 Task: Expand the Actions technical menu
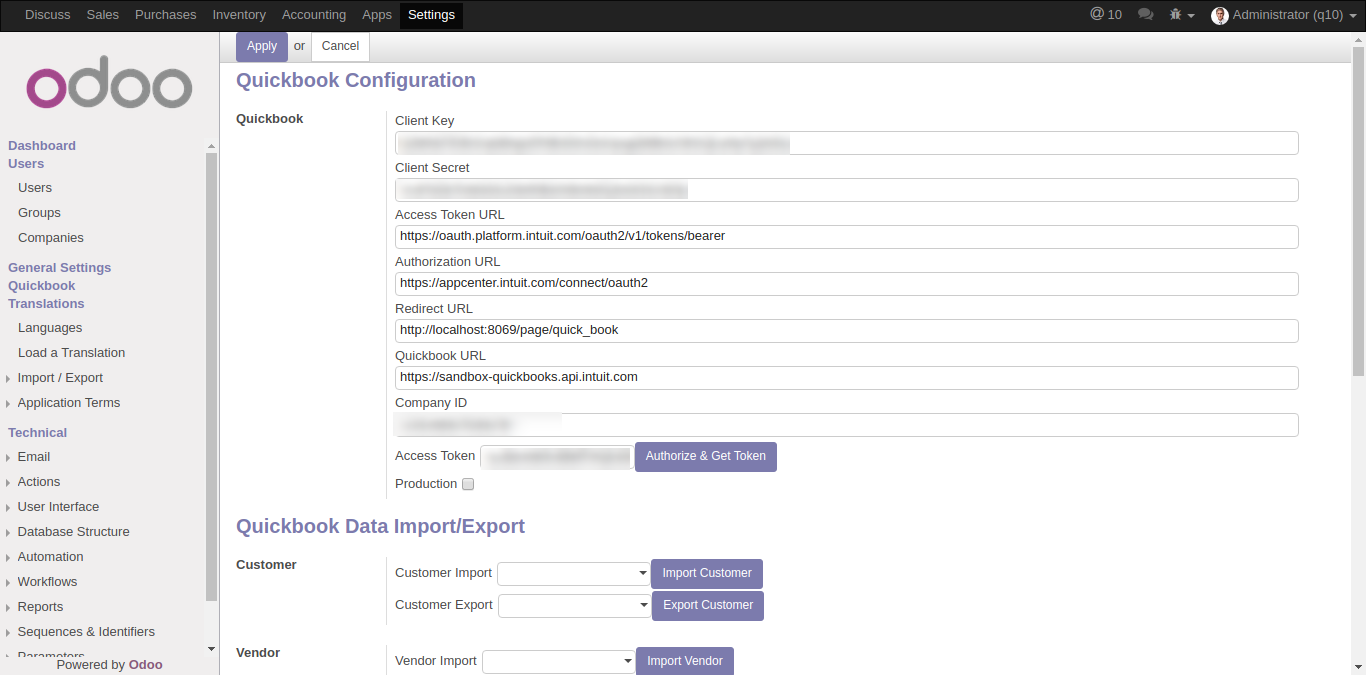(38, 482)
